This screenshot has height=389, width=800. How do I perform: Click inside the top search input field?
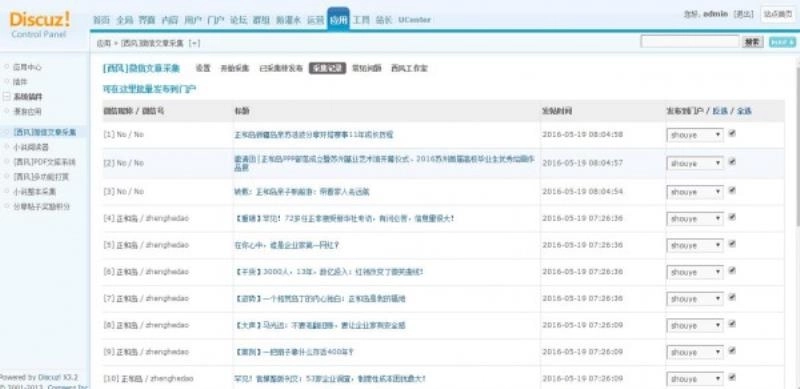(689, 42)
